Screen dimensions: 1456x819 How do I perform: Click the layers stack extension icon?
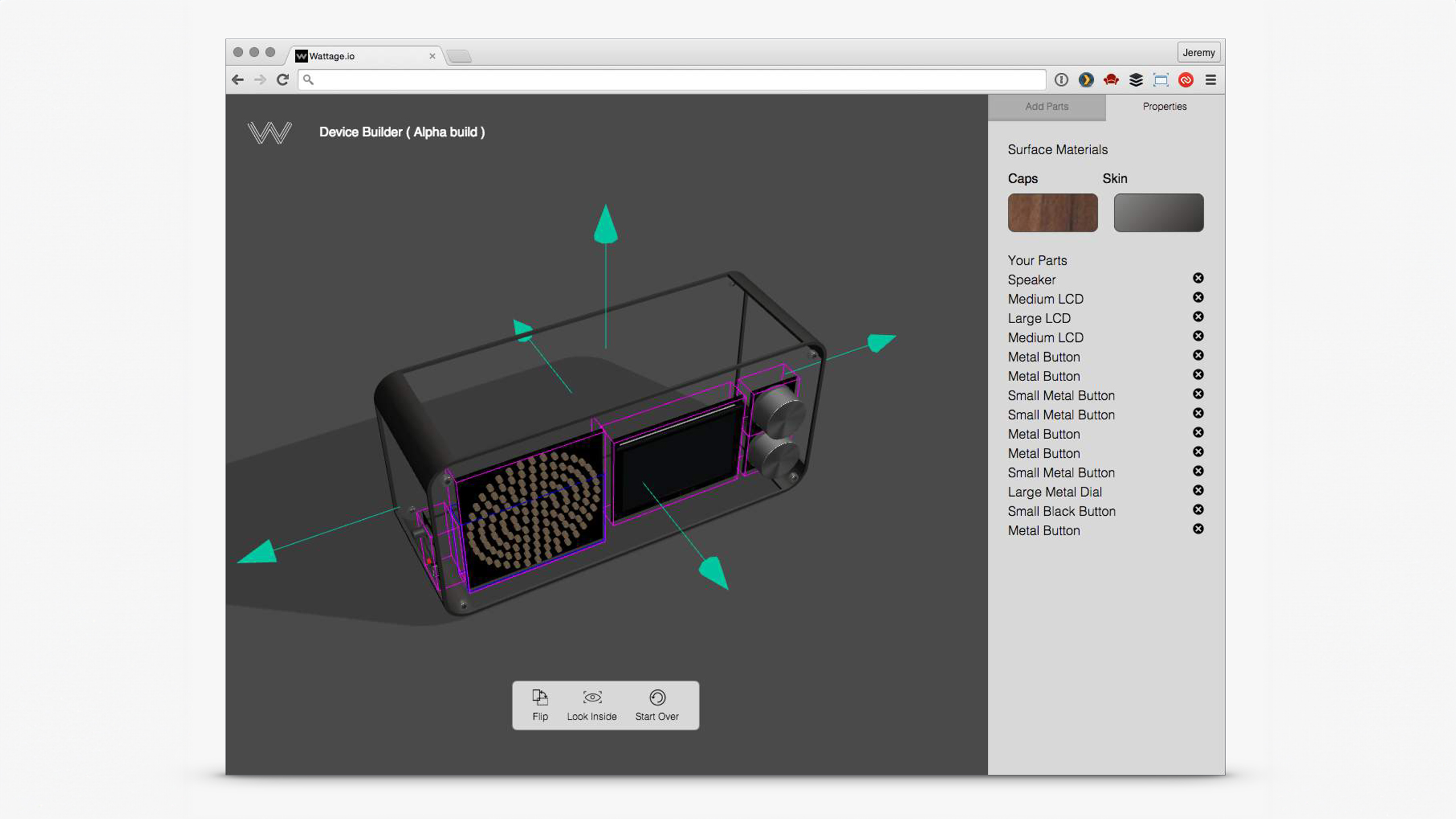pos(1136,80)
